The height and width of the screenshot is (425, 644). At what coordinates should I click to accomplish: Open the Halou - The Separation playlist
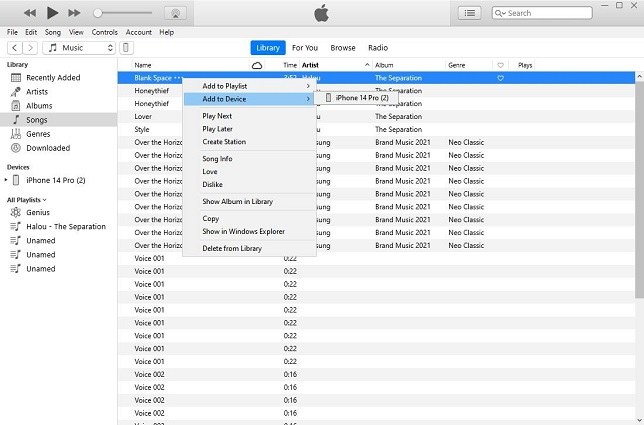pos(58,226)
